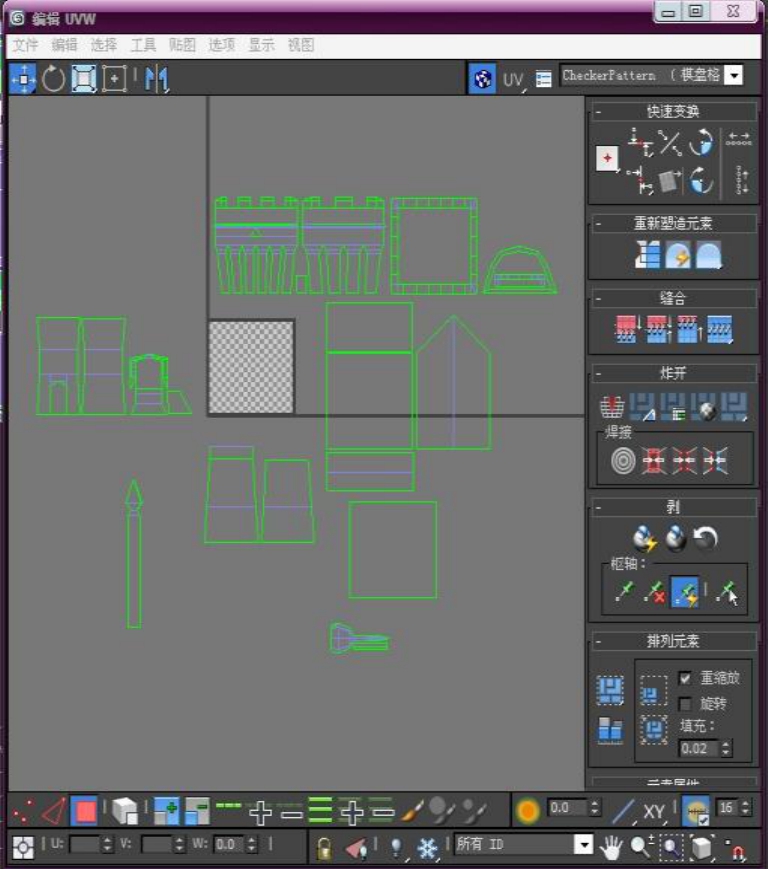Viewport: 769px width, 869px height.
Task: Click Stitch Custom blue icon
Action: tap(720, 329)
